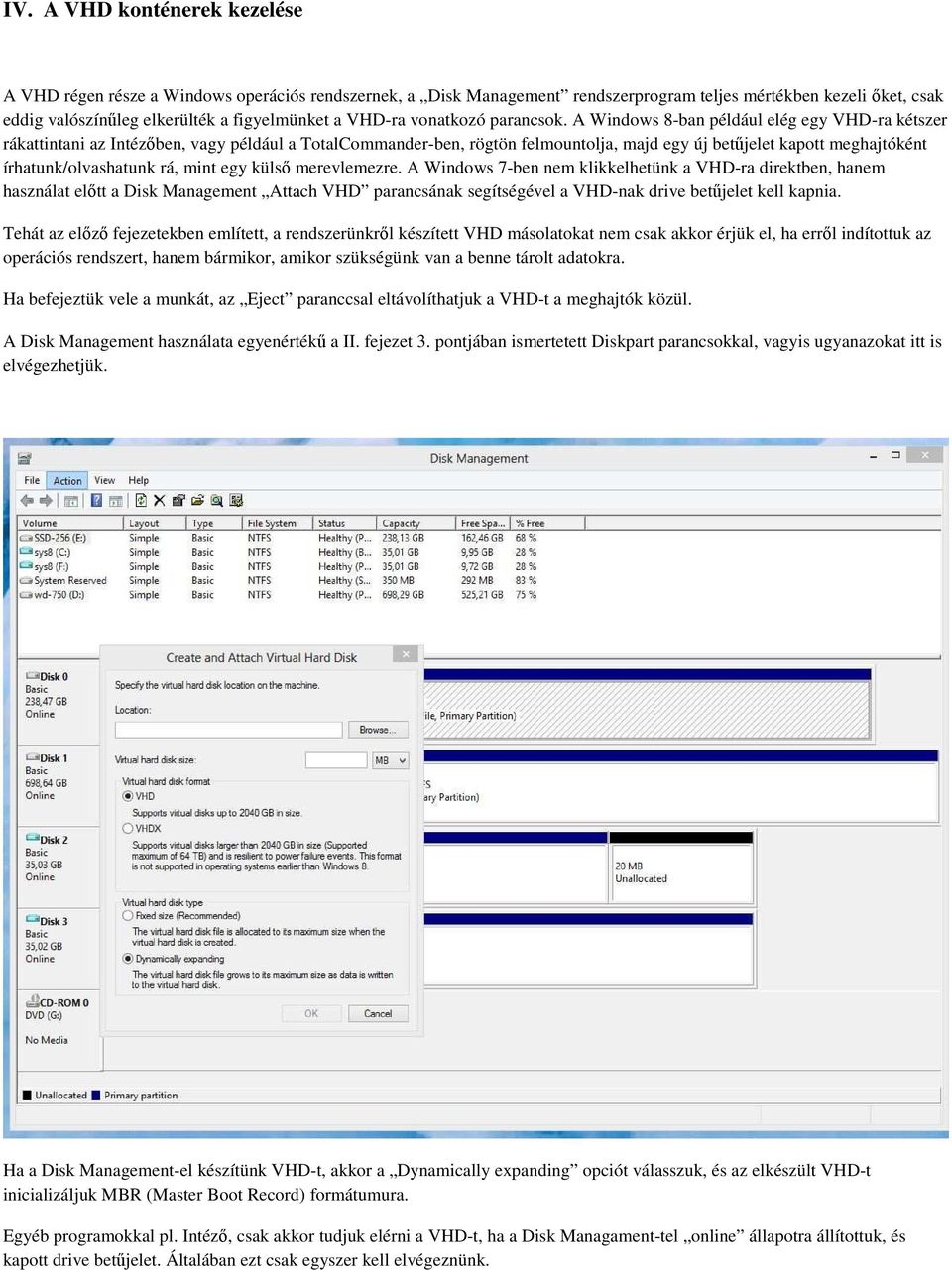Open Help via the blue question-mark icon

[96, 501]
